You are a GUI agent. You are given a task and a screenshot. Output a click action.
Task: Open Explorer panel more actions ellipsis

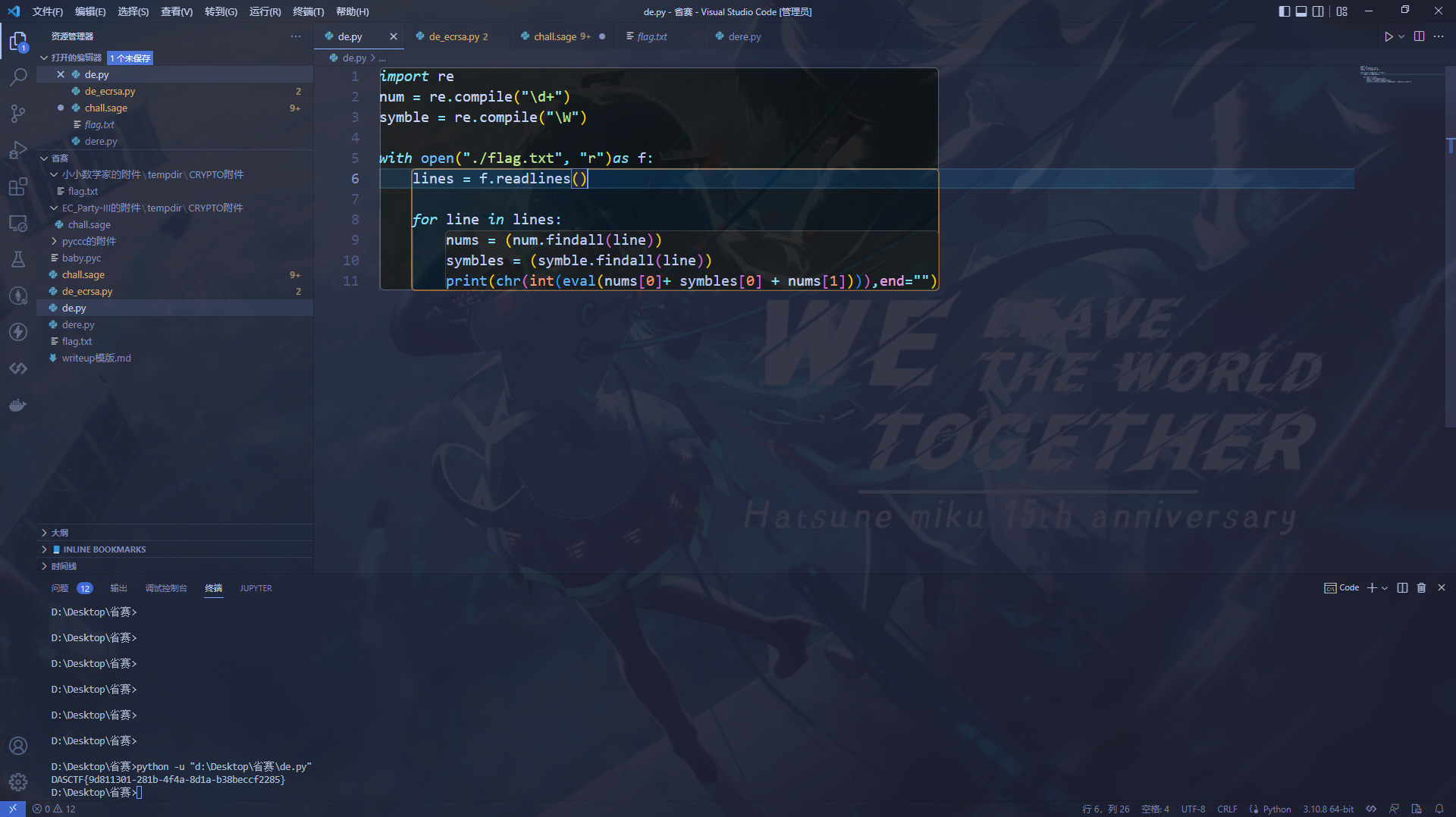pos(296,36)
